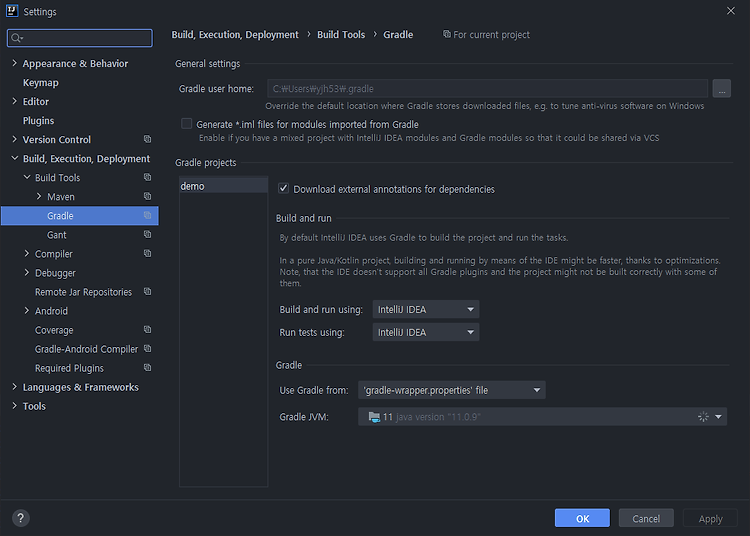Uncheck Download external annotations for dependencies
This screenshot has width=750, height=536.
[x=283, y=188]
